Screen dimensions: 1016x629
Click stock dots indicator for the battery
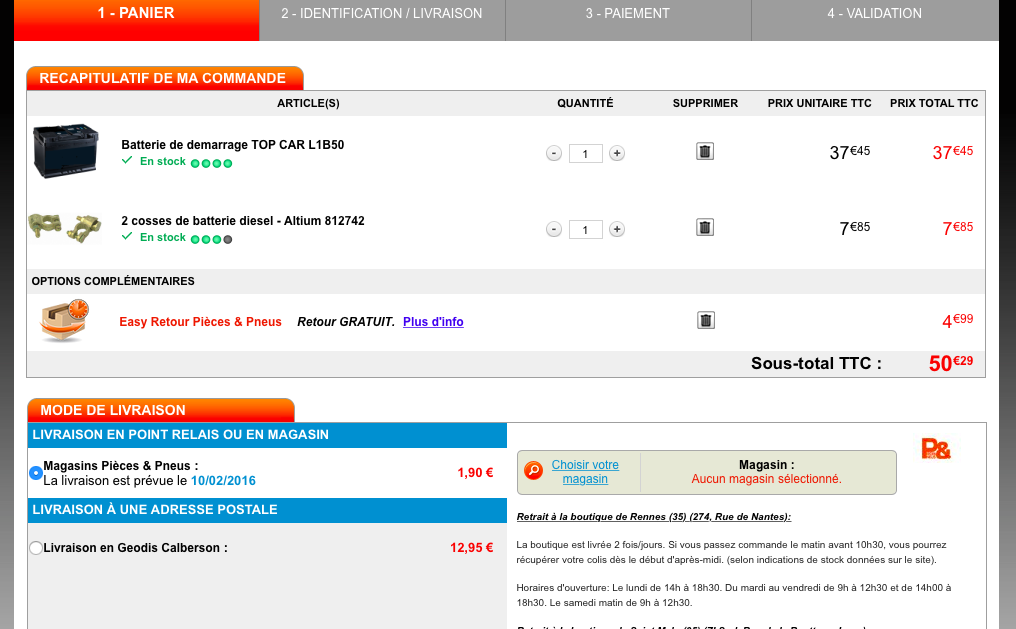tap(211, 163)
